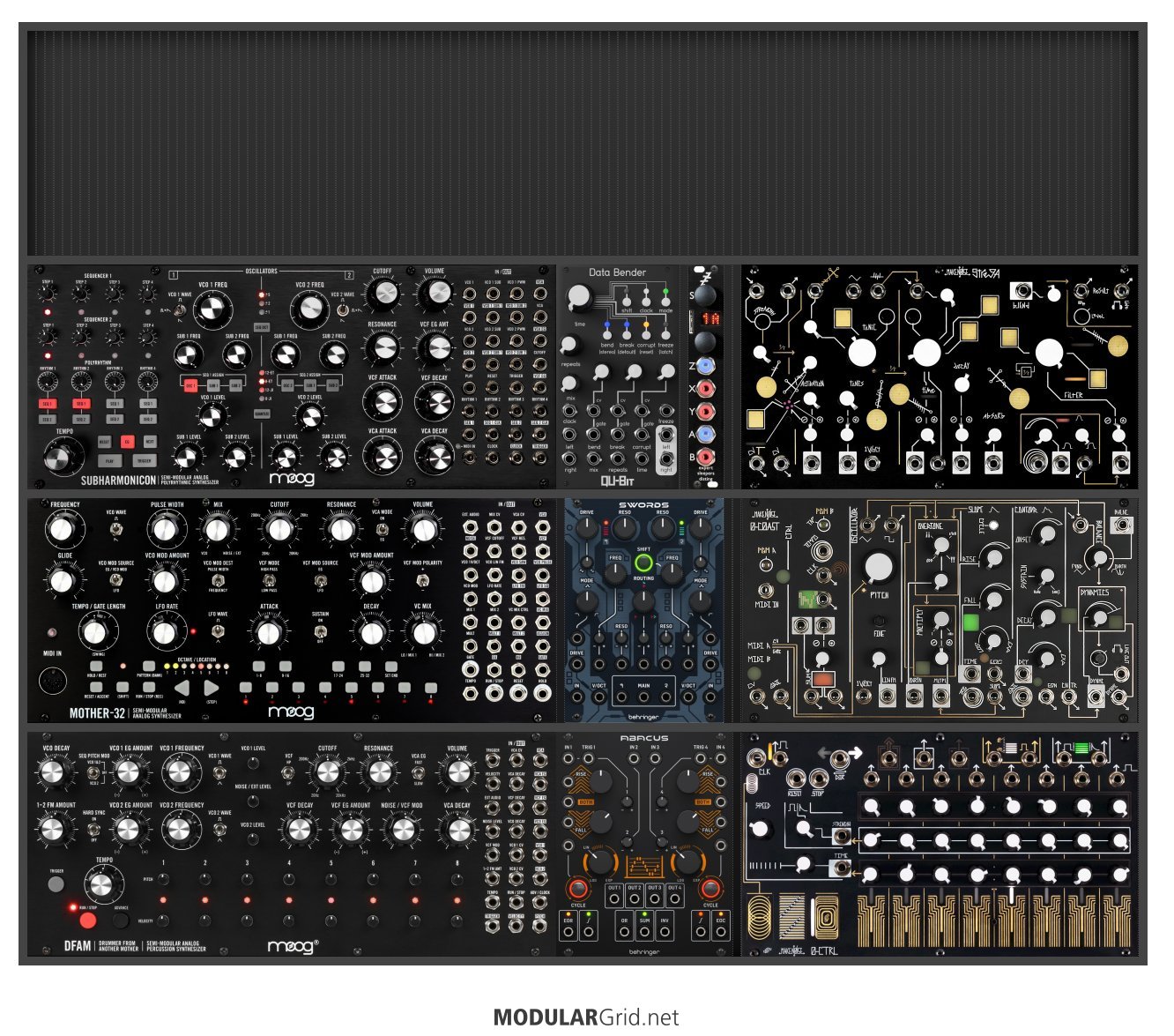
Task: Click the Abacus OUT 1 jack
Action: pos(614,899)
